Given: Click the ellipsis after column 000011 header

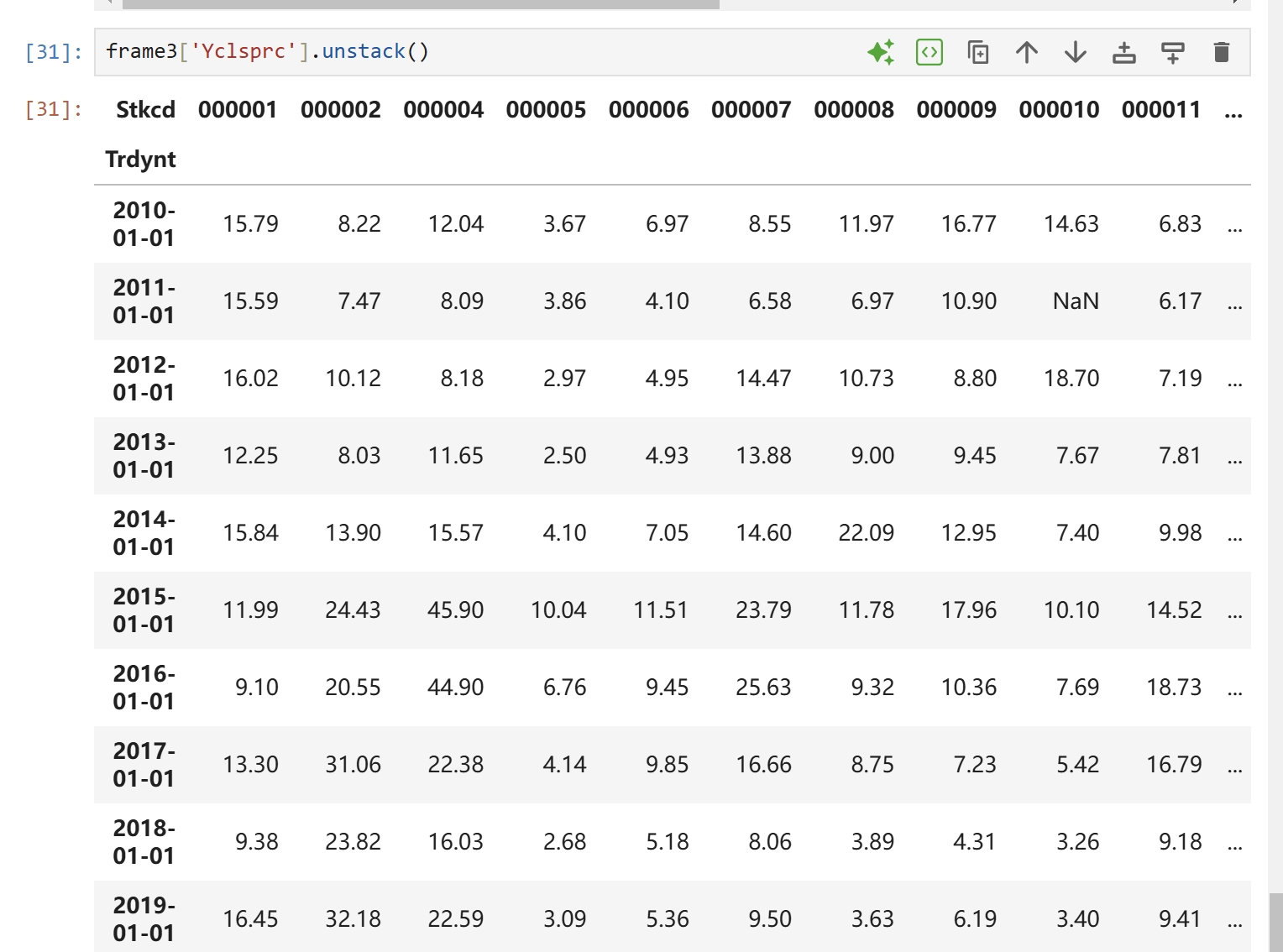Looking at the screenshot, I should (x=1233, y=112).
